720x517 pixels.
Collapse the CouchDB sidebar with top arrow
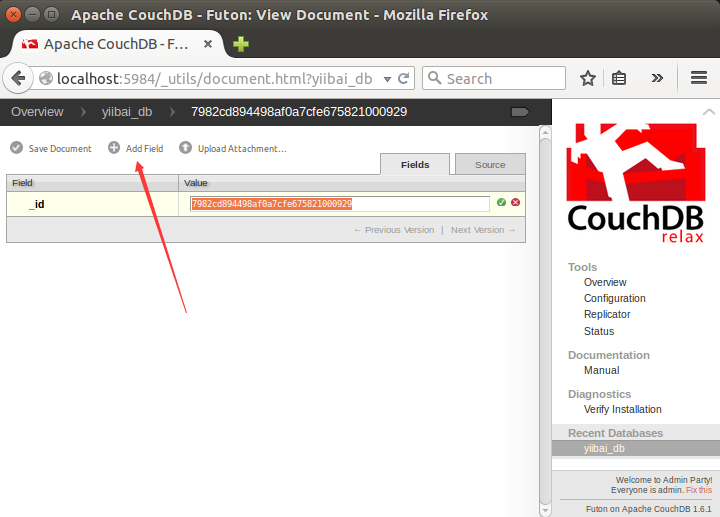[x=708, y=111]
